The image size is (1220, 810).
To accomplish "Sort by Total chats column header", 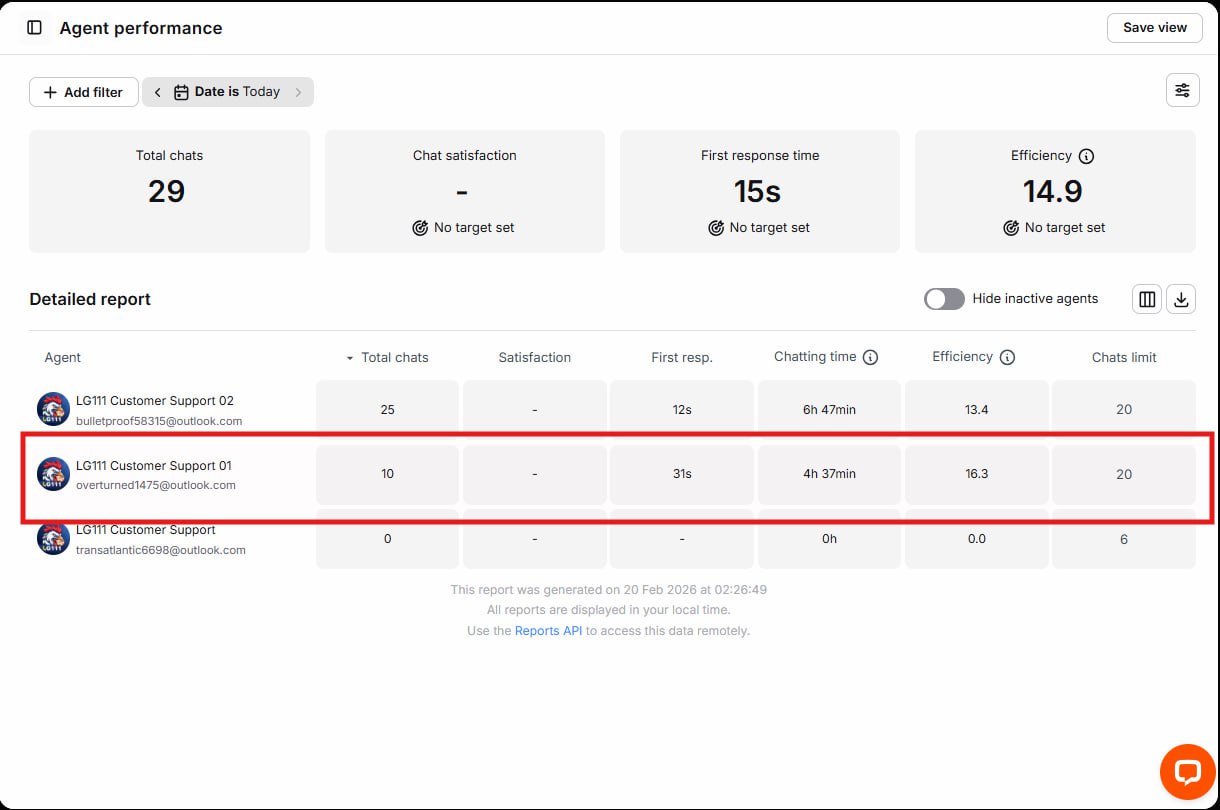I will [x=394, y=357].
